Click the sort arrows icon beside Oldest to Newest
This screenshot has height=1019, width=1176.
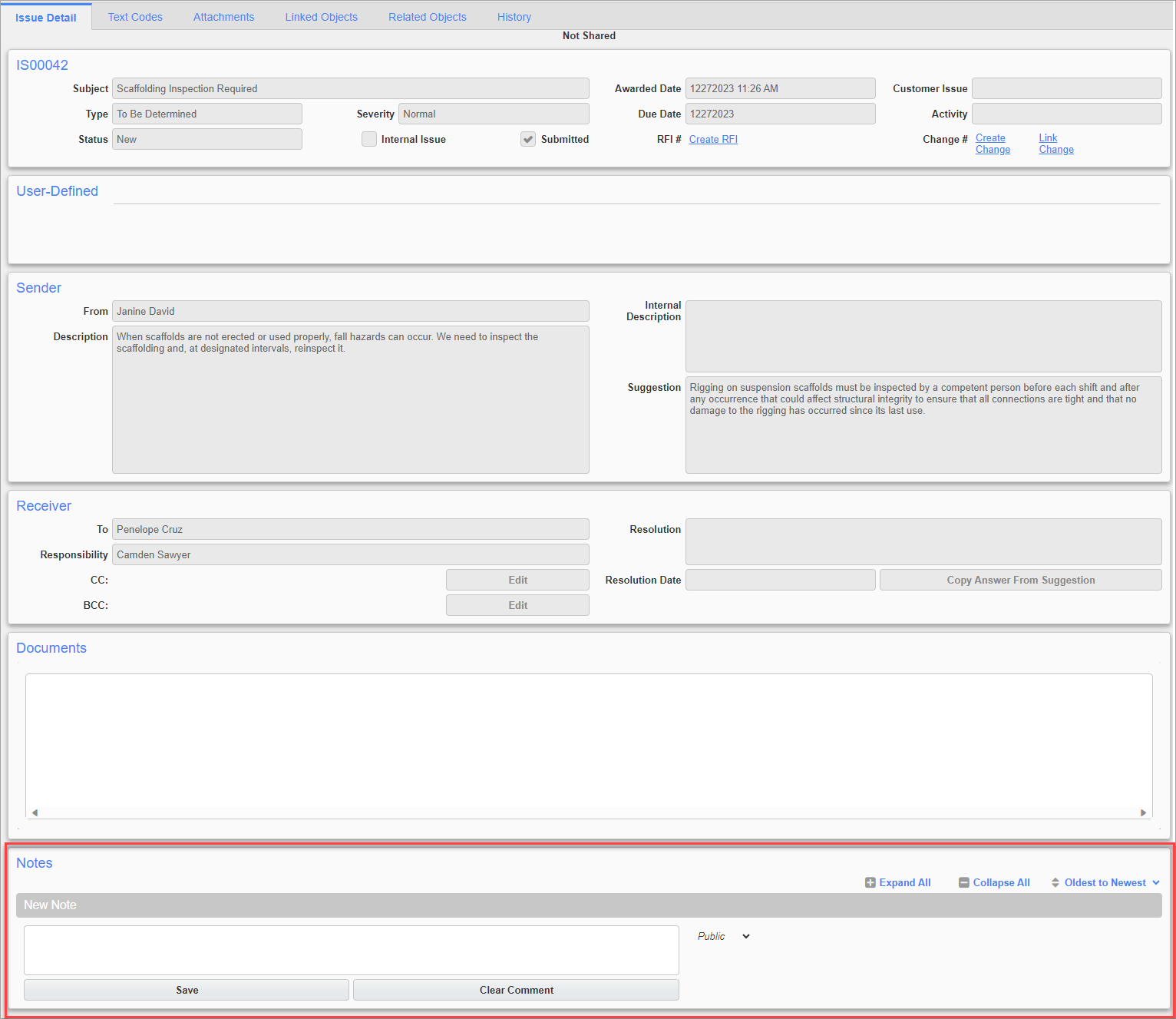point(1055,883)
